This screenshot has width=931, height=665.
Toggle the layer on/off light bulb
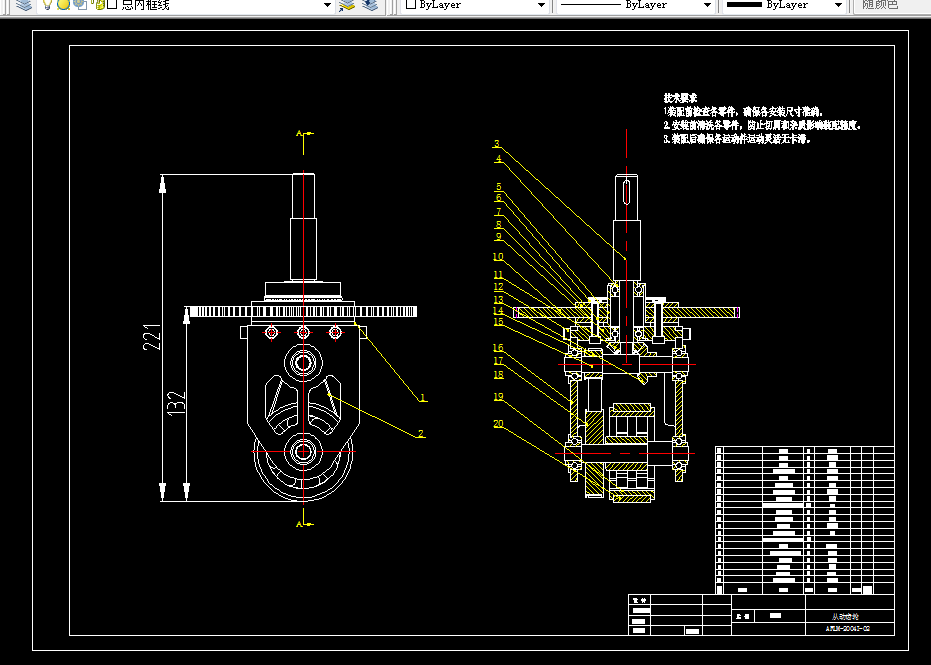coord(48,5)
